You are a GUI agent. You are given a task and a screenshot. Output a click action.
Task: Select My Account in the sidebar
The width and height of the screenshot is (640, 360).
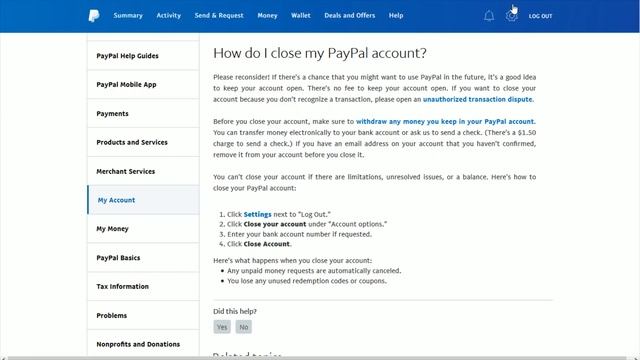(x=143, y=200)
